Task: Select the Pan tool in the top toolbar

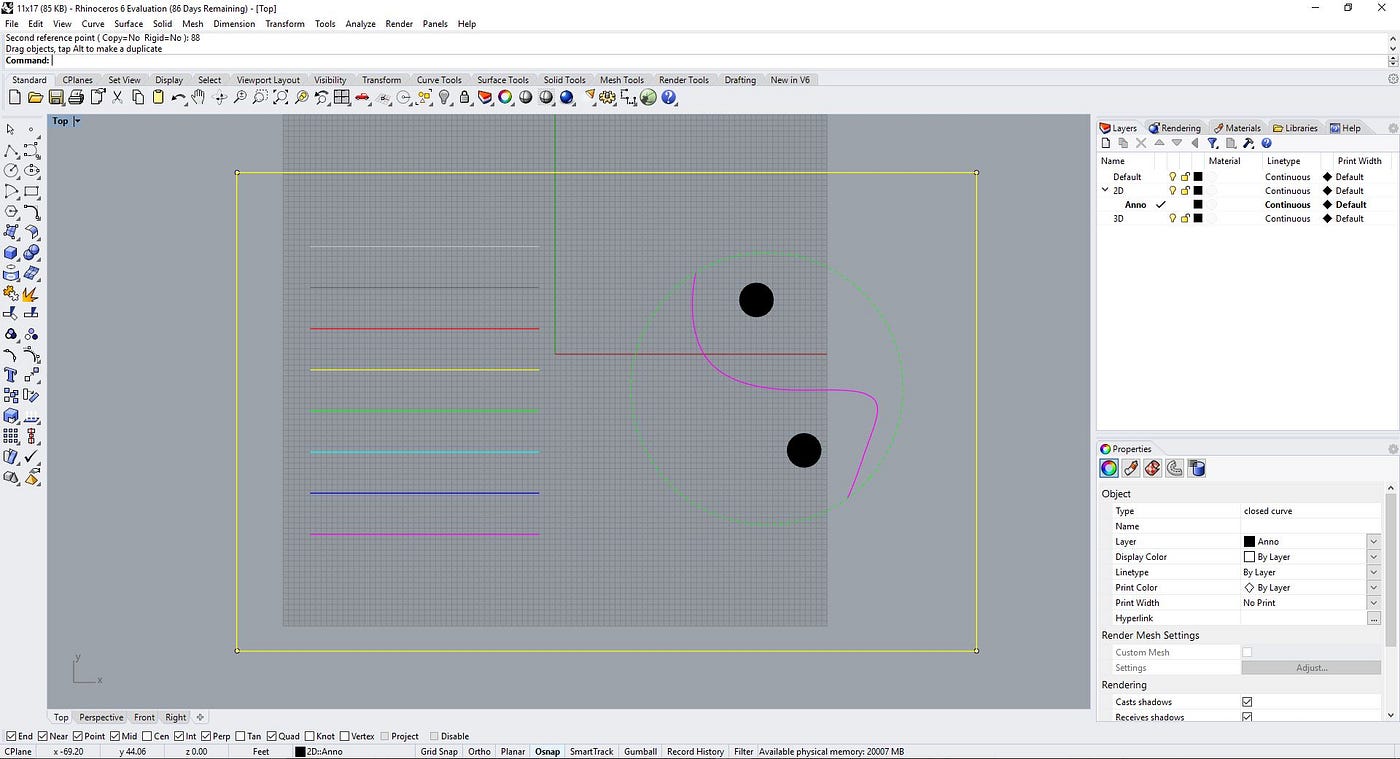Action: click(x=199, y=97)
